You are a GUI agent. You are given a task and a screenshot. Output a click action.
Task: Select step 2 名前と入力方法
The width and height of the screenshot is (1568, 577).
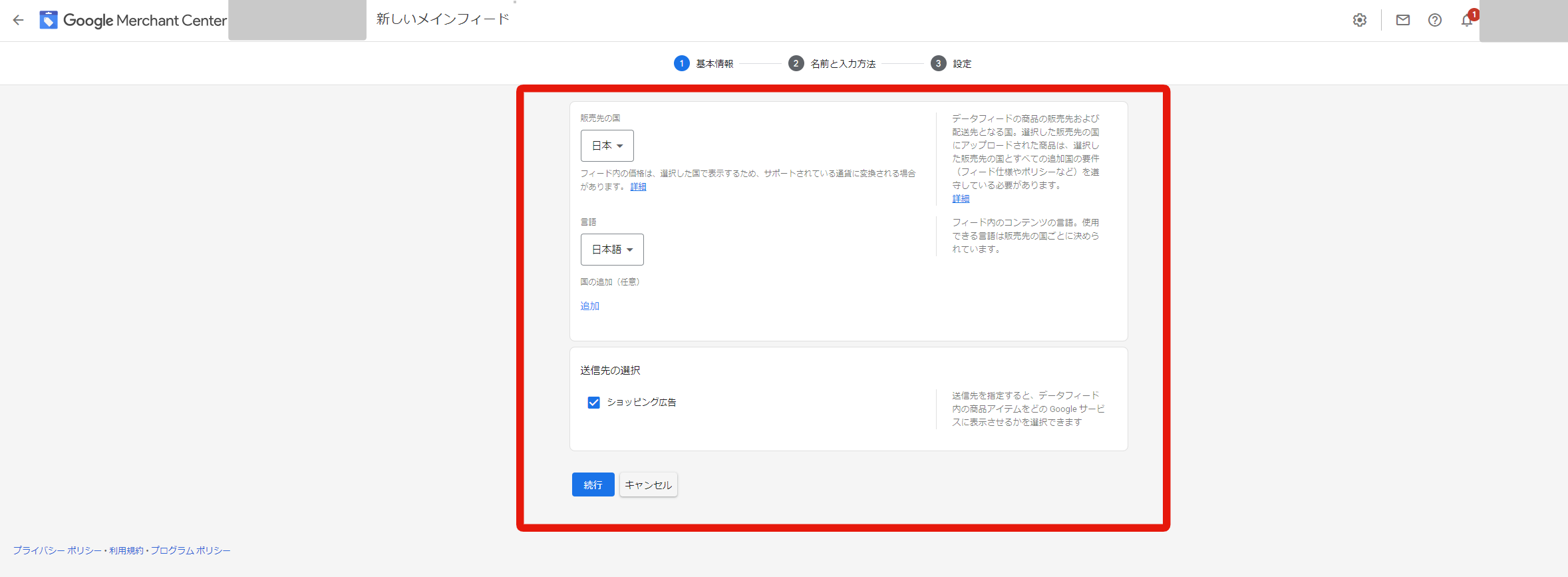coord(832,64)
